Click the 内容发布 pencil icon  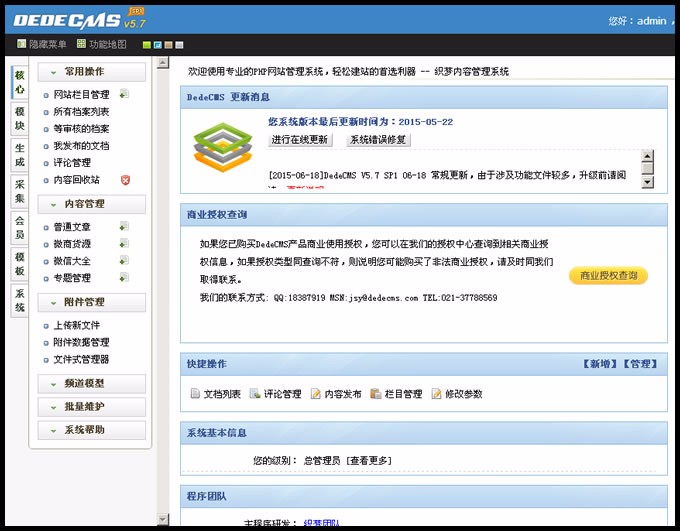click(x=316, y=393)
